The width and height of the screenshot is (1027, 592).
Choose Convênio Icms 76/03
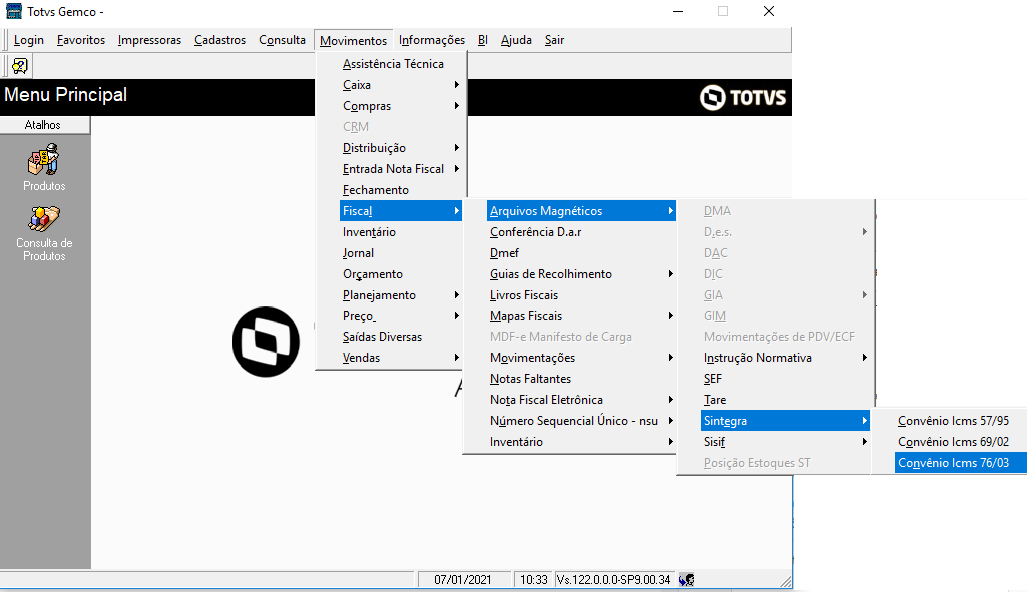[x=960, y=462]
